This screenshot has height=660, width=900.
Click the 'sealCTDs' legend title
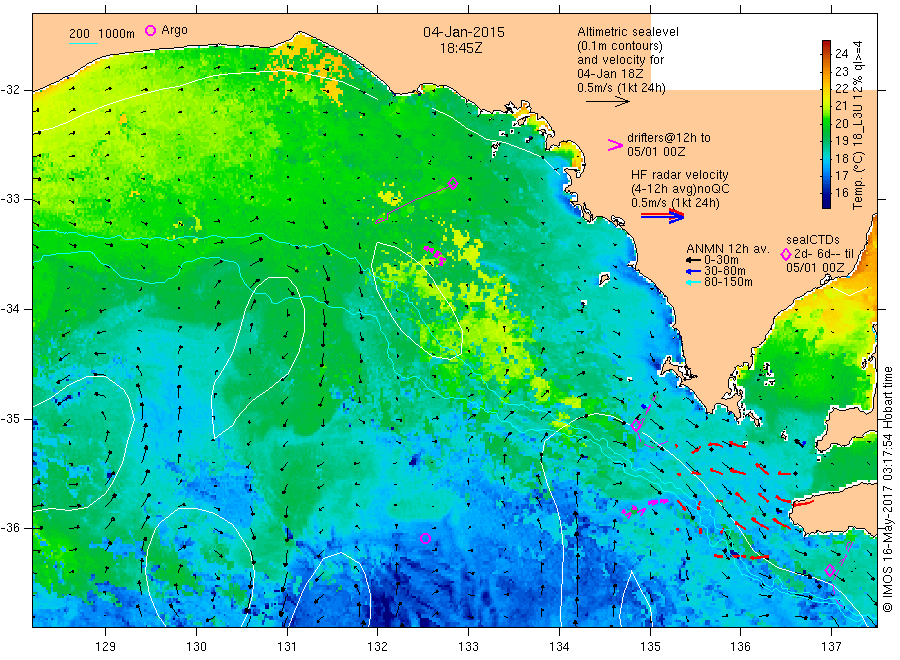pyautogui.click(x=813, y=240)
